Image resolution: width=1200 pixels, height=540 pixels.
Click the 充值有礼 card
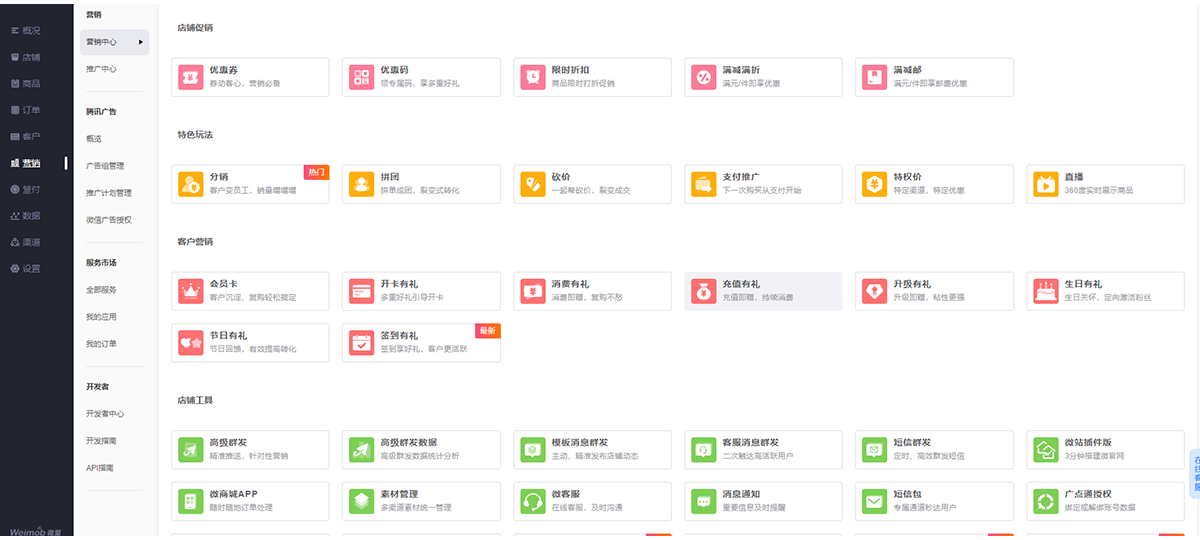point(762,291)
